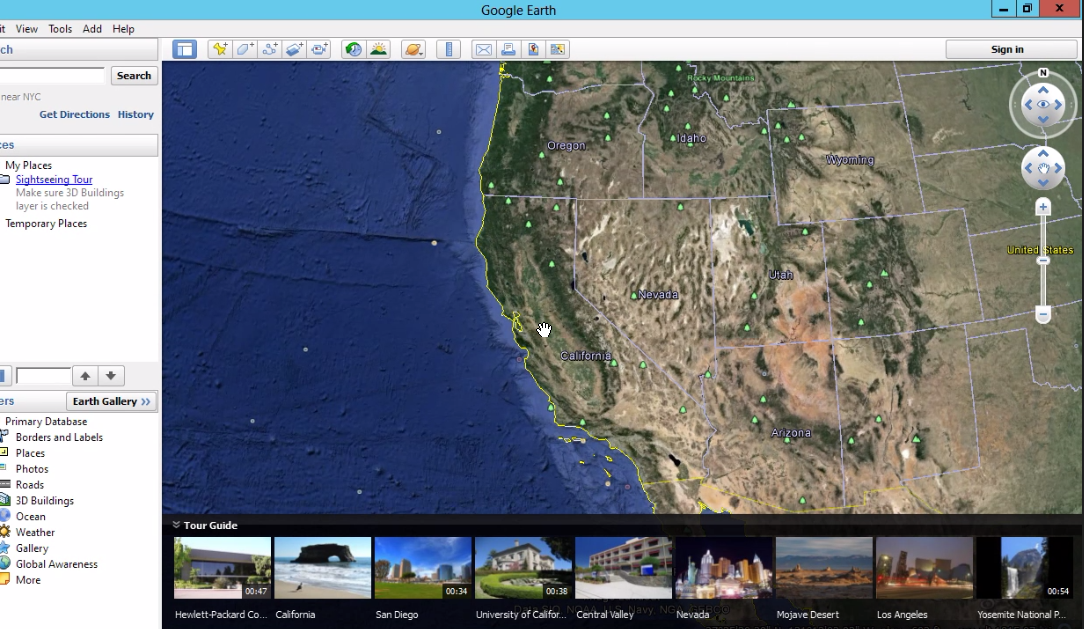
Task: Open the Hewlett-Packard tour thumbnail
Action: 222,568
